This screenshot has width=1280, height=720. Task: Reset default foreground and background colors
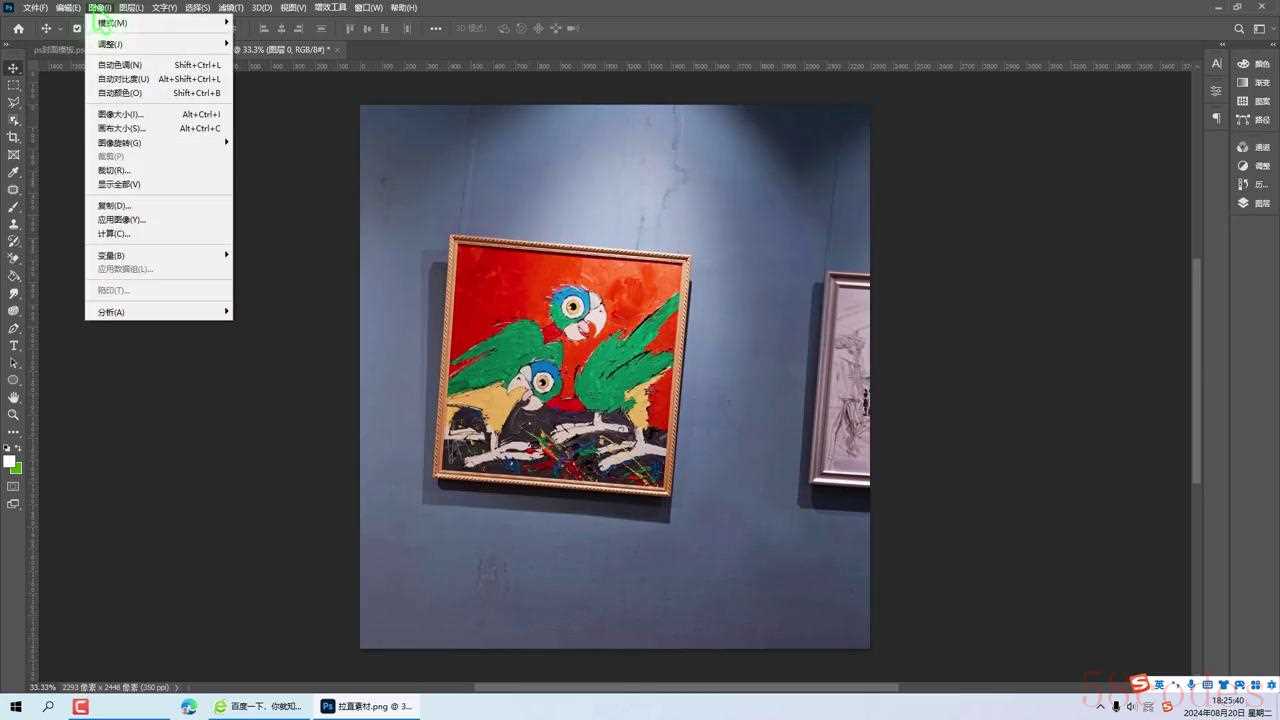click(x=6, y=449)
